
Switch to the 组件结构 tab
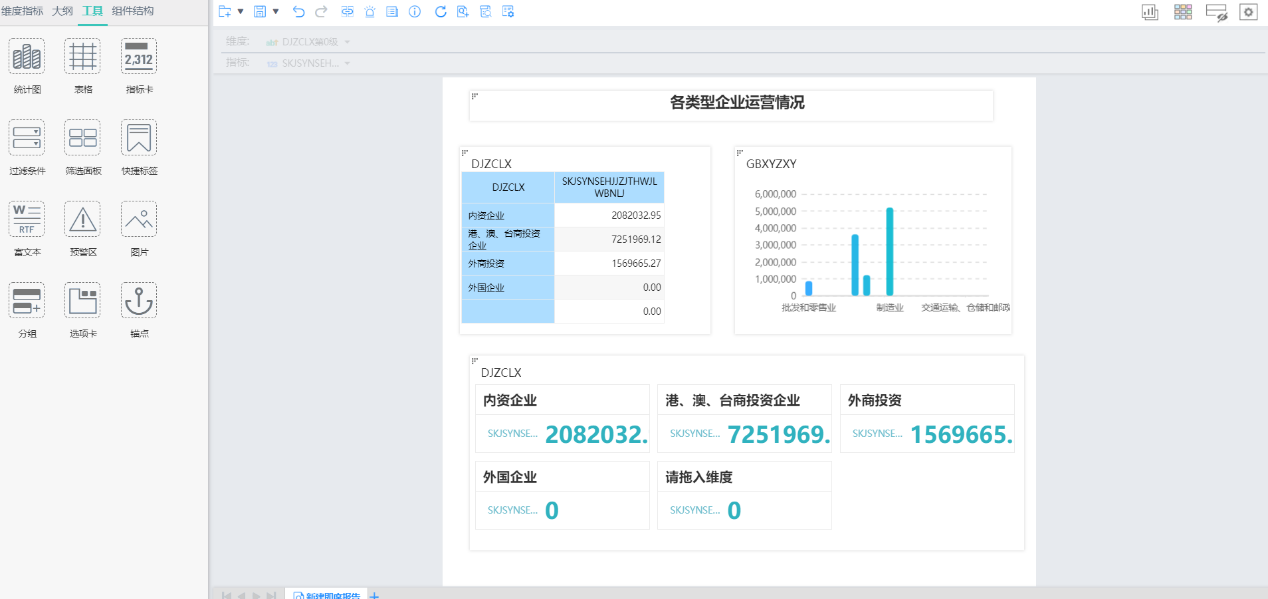click(x=133, y=11)
